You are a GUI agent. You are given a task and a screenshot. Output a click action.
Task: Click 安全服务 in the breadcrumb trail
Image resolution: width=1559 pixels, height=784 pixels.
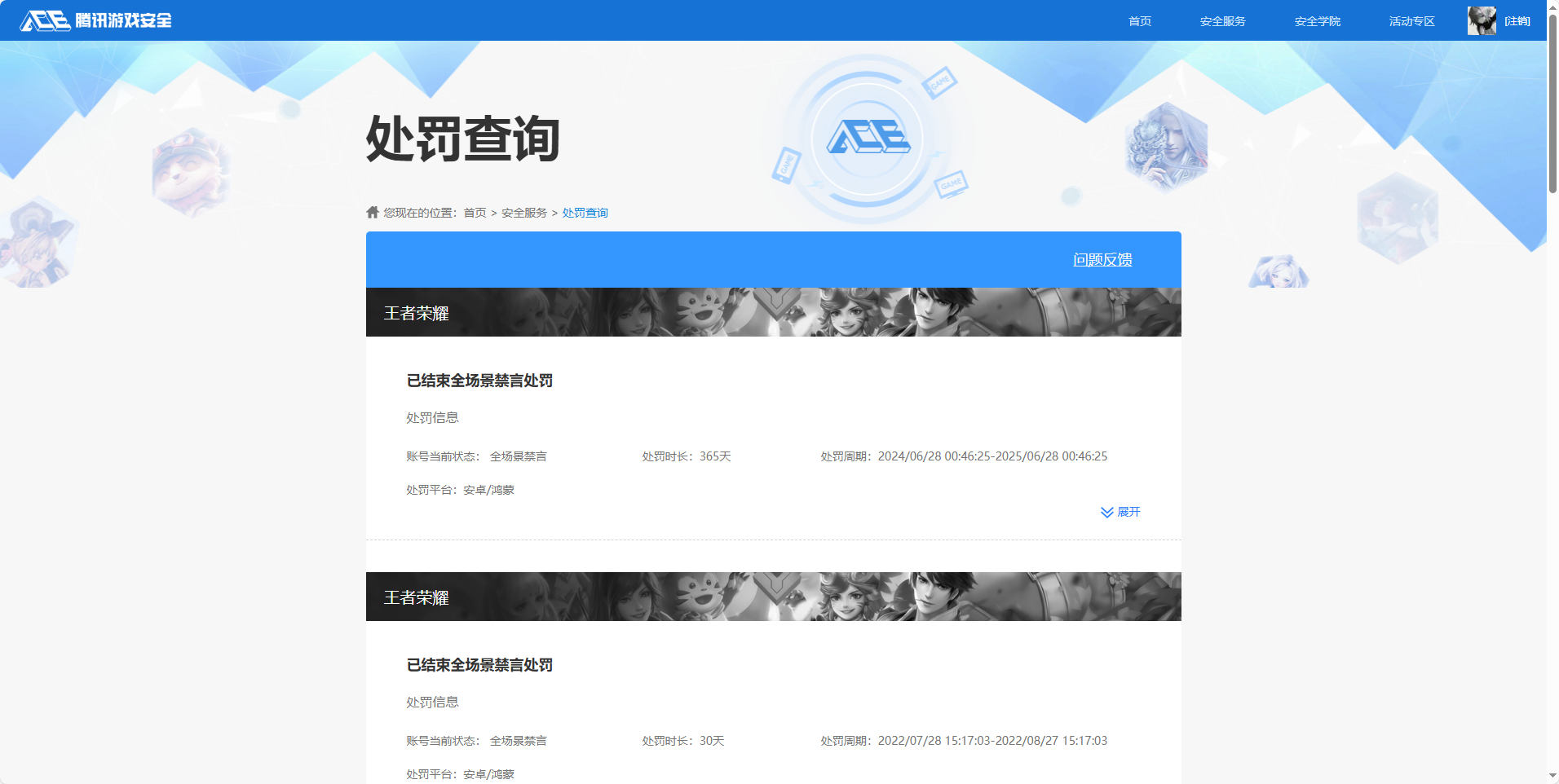tap(523, 211)
